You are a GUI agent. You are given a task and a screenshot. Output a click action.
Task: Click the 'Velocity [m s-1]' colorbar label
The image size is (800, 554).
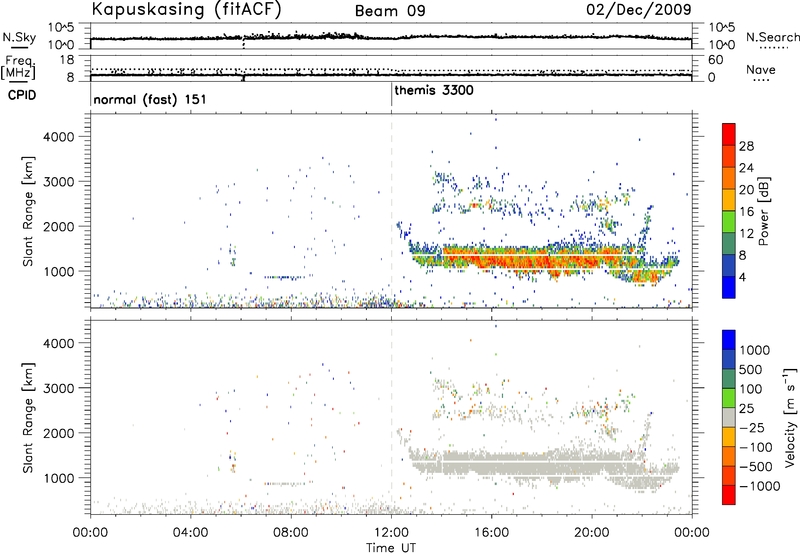(x=790, y=417)
